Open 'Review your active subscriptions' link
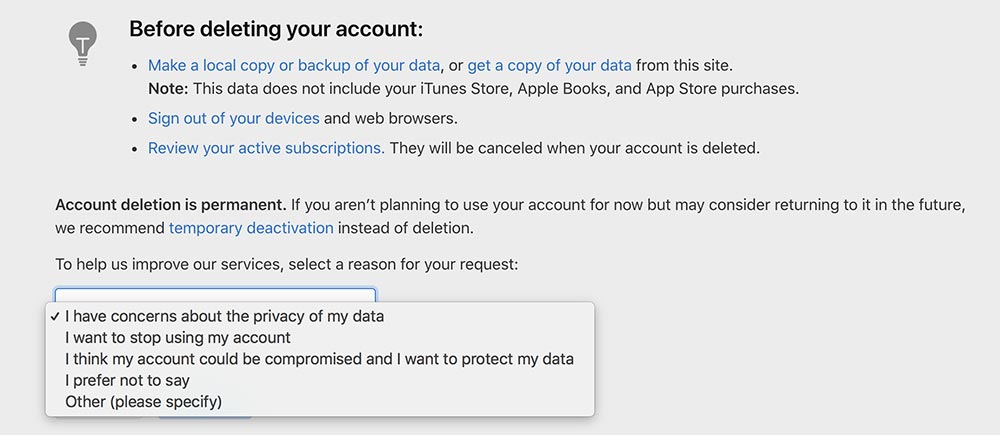Viewport: 1000px width, 435px height. [x=267, y=148]
